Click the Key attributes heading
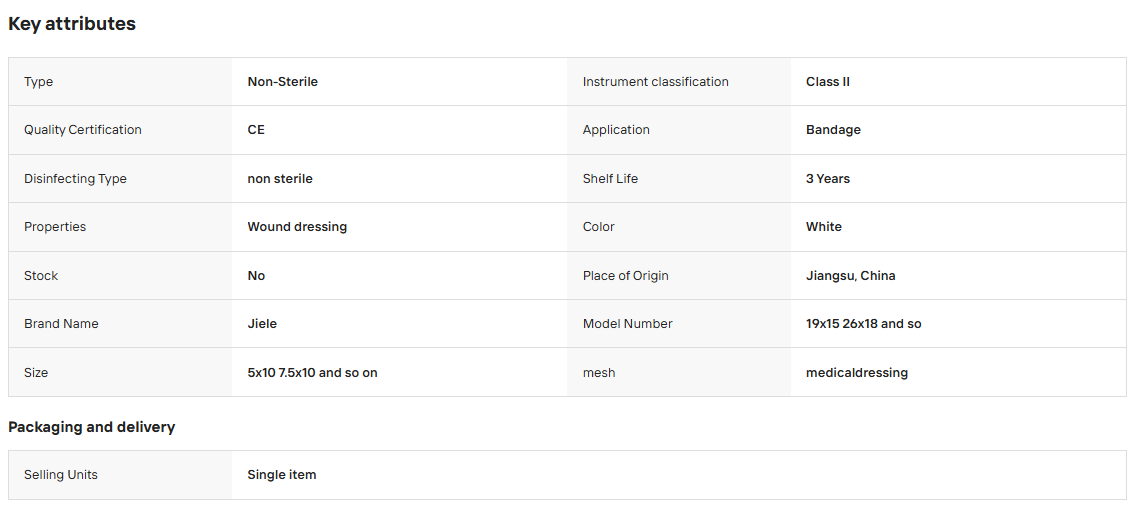 coord(72,23)
